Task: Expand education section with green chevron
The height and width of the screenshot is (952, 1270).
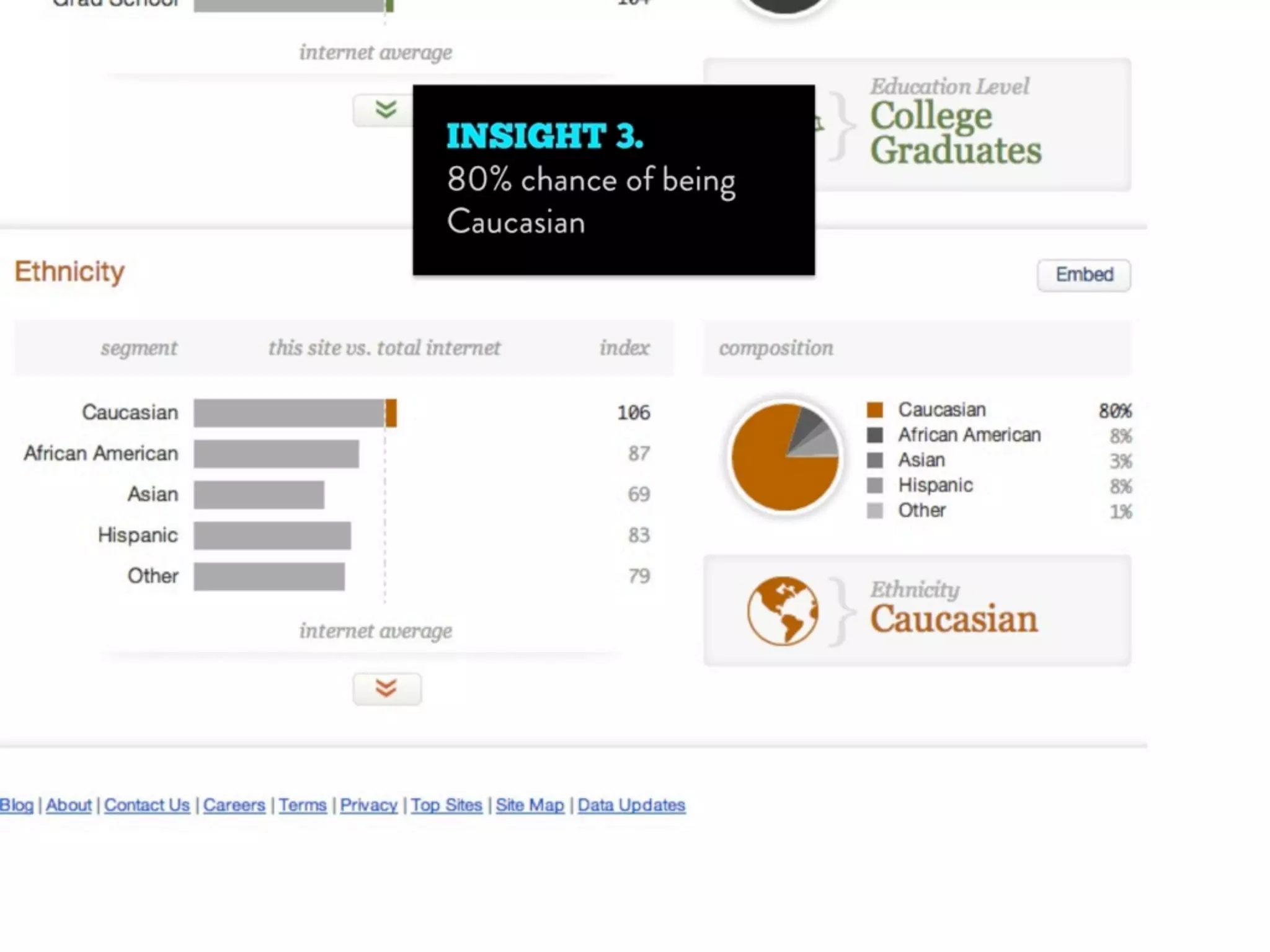Action: click(x=384, y=110)
